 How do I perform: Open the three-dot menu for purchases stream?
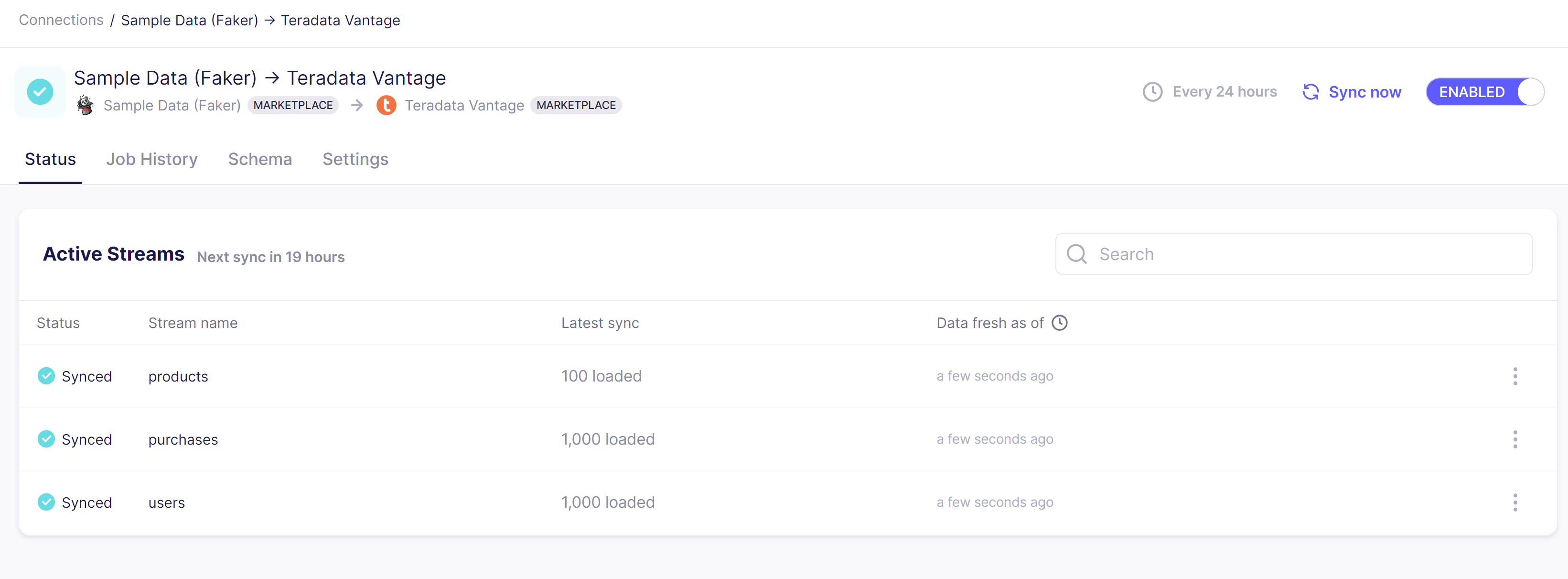tap(1517, 439)
